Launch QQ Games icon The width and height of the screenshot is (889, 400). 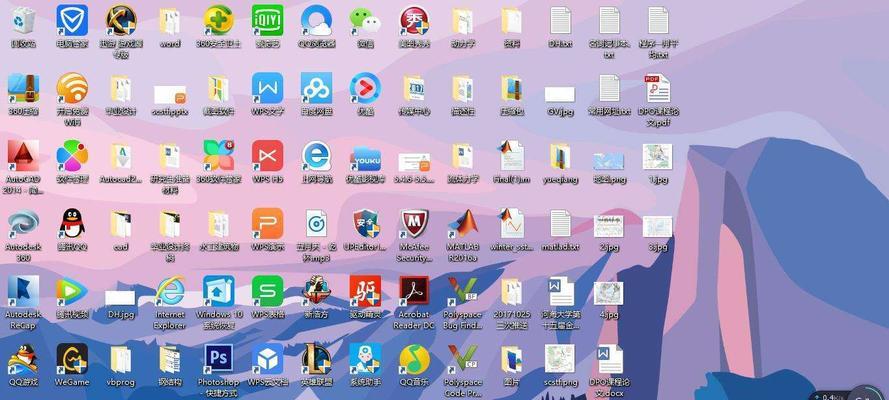click(23, 359)
